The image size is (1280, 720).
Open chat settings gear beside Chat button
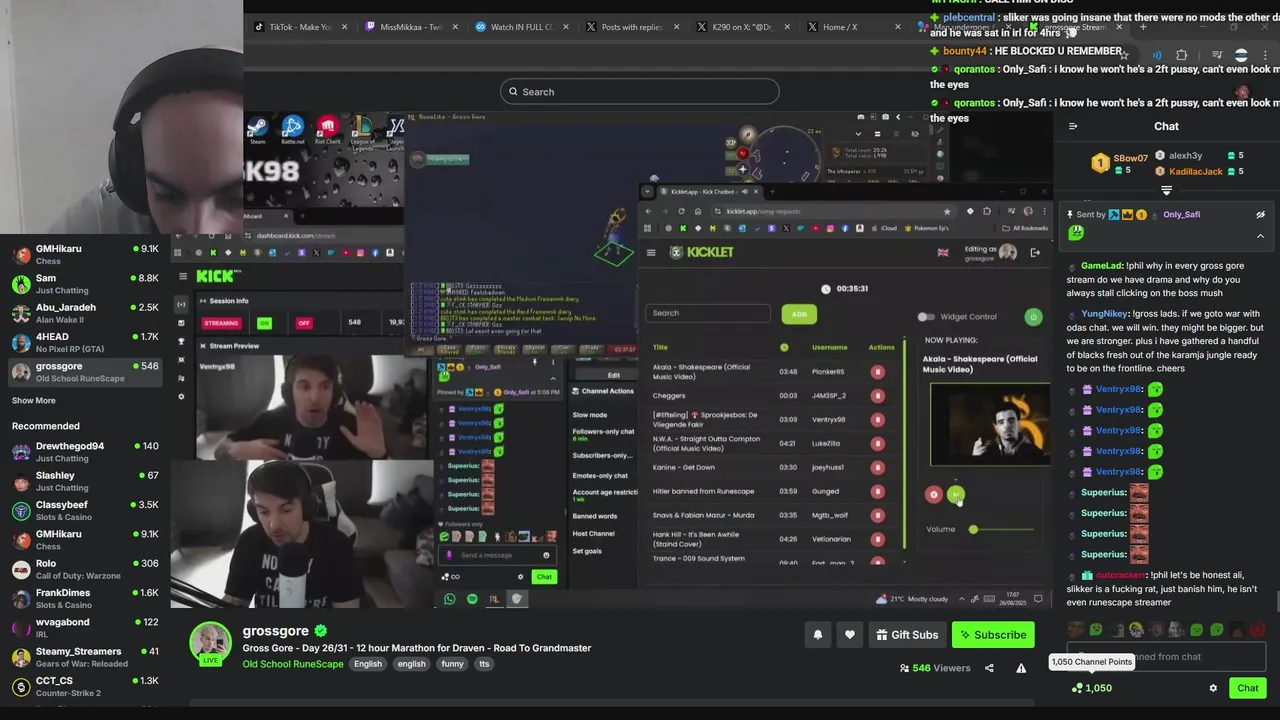[x=1213, y=688]
